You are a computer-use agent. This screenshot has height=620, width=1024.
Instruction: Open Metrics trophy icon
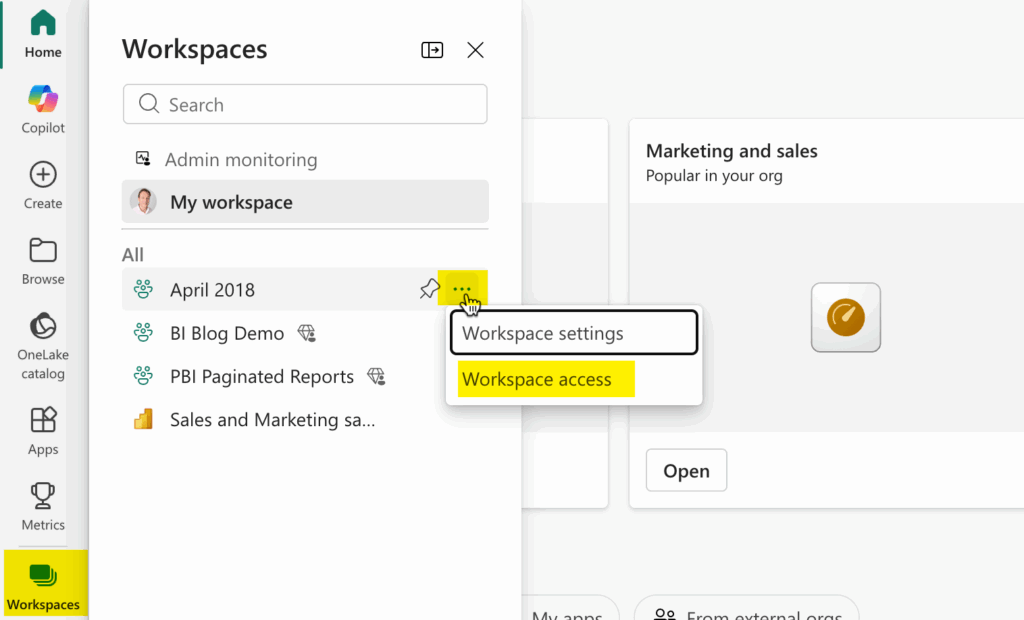(43, 506)
